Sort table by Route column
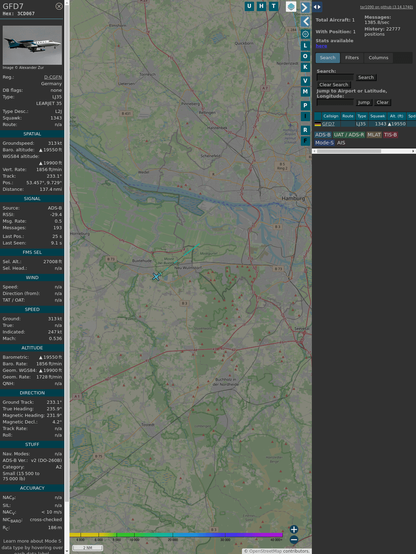This screenshot has width=416, height=554. point(348,116)
